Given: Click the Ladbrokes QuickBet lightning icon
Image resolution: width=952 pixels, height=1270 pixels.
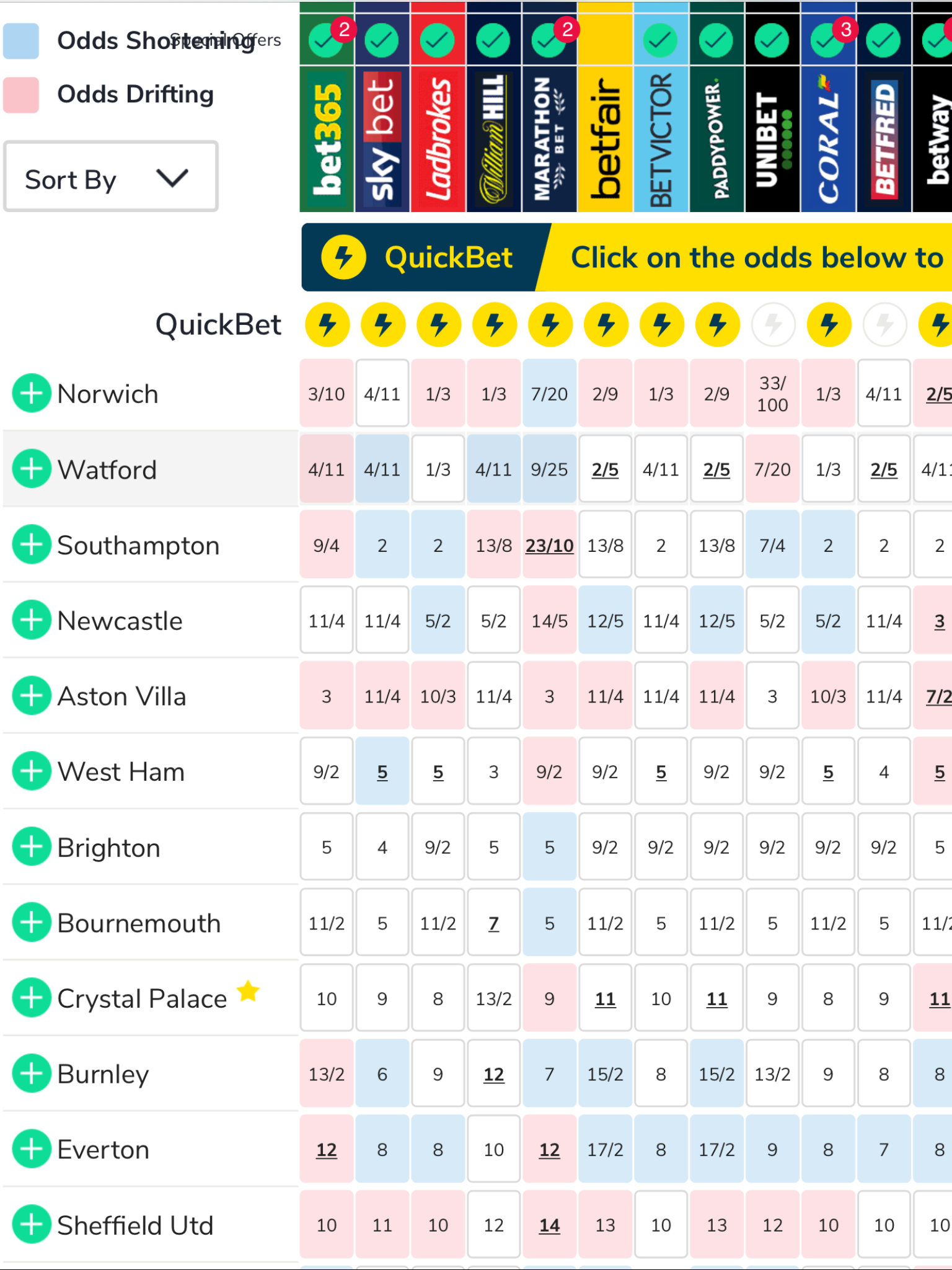Looking at the screenshot, I should (439, 324).
